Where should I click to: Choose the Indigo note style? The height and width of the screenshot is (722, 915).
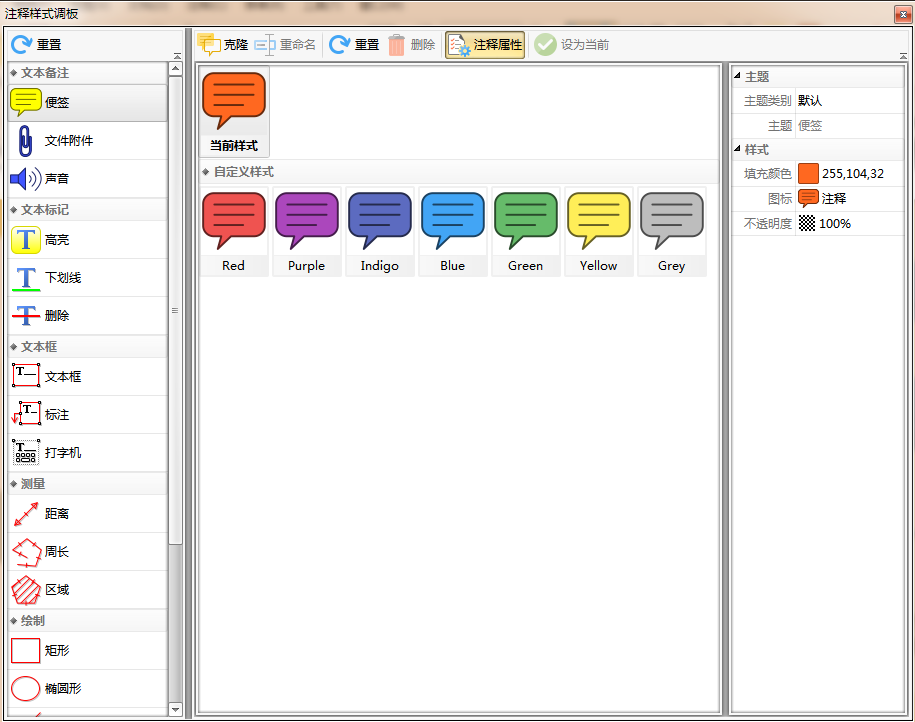[380, 232]
